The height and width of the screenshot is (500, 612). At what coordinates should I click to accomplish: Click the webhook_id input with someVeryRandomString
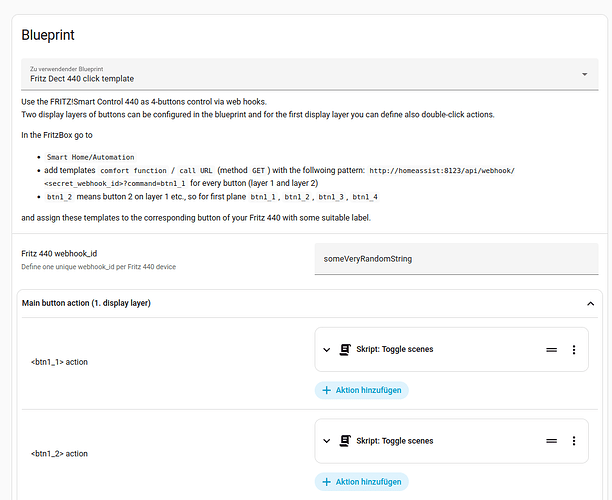[x=457, y=259]
